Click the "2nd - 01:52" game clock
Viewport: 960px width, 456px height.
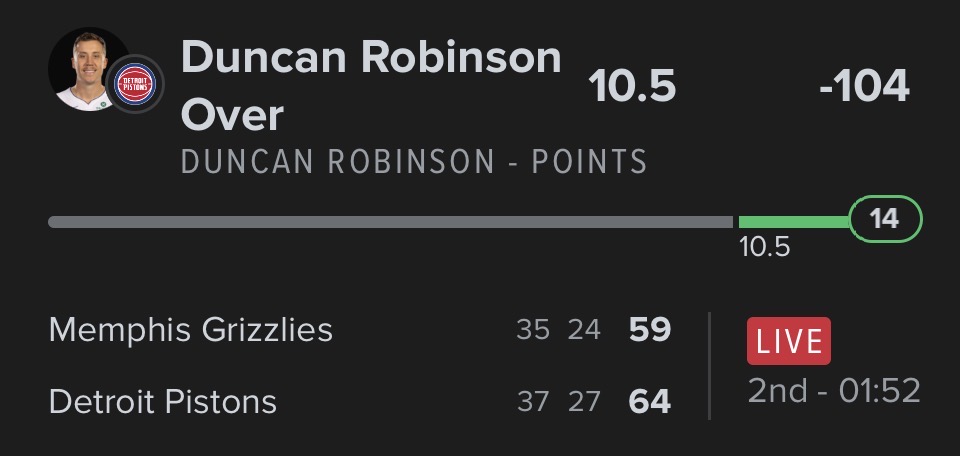[x=834, y=391]
